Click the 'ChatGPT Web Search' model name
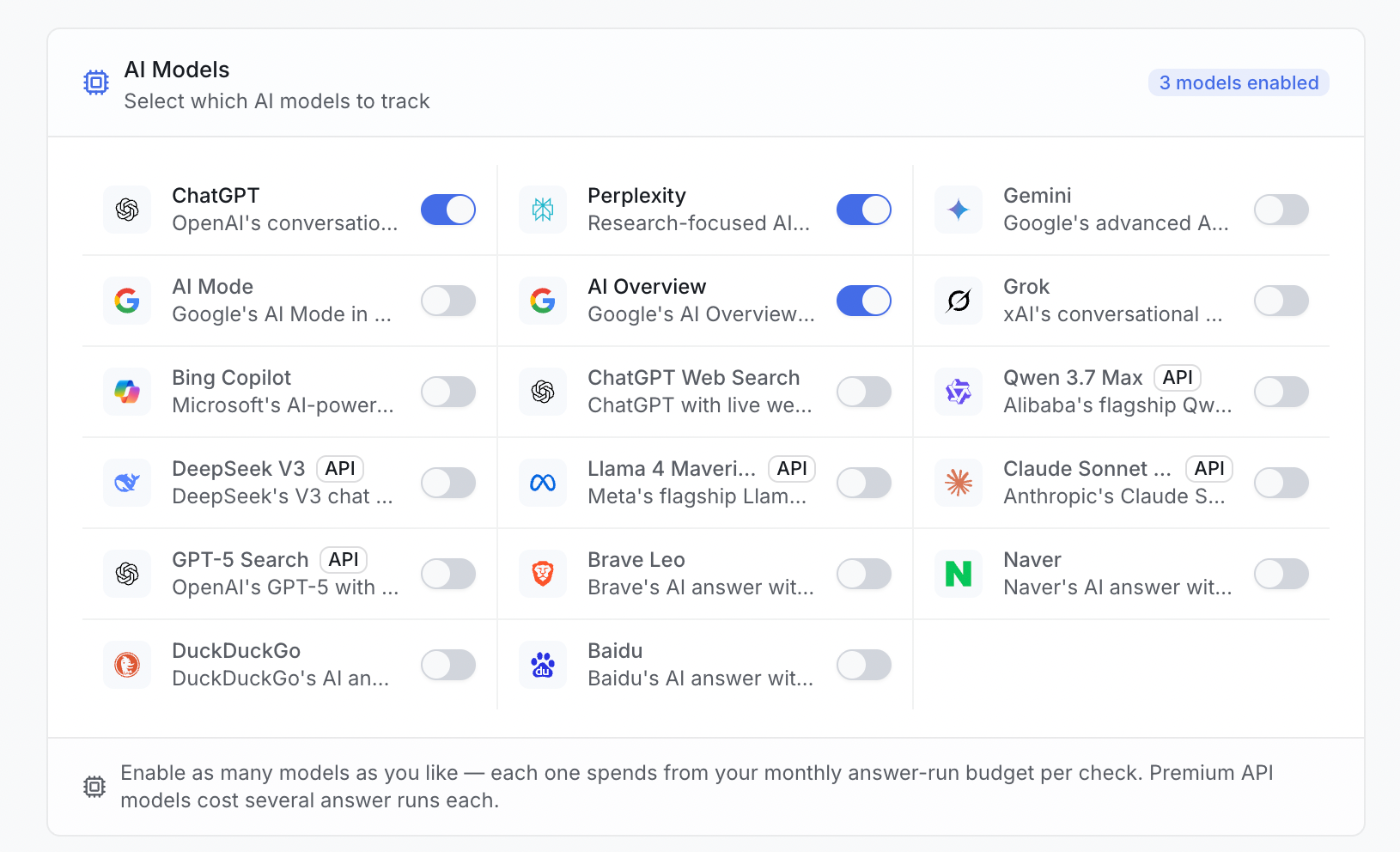The height and width of the screenshot is (852, 1400). click(x=694, y=378)
